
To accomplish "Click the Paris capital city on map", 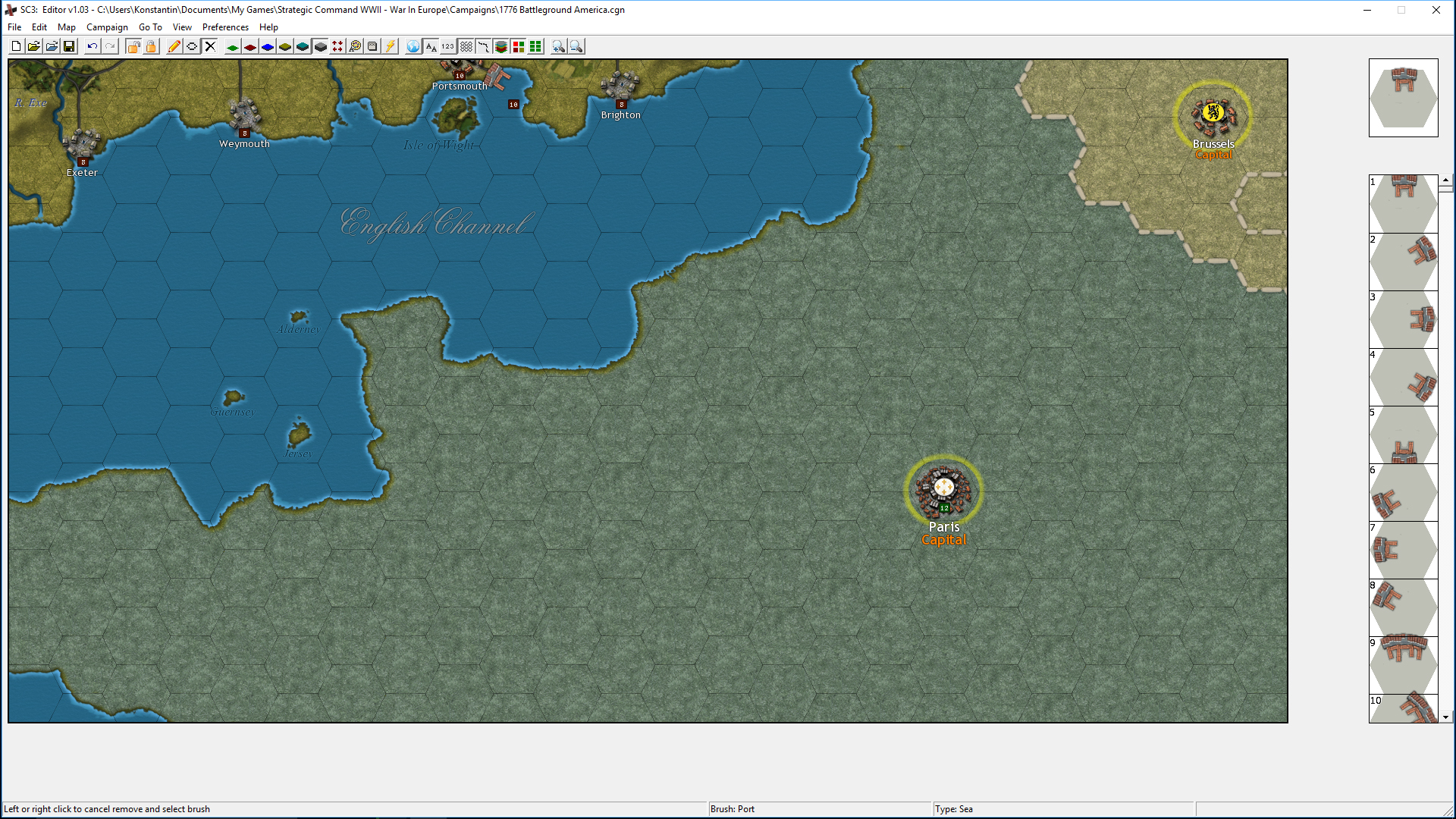I will pos(943,490).
